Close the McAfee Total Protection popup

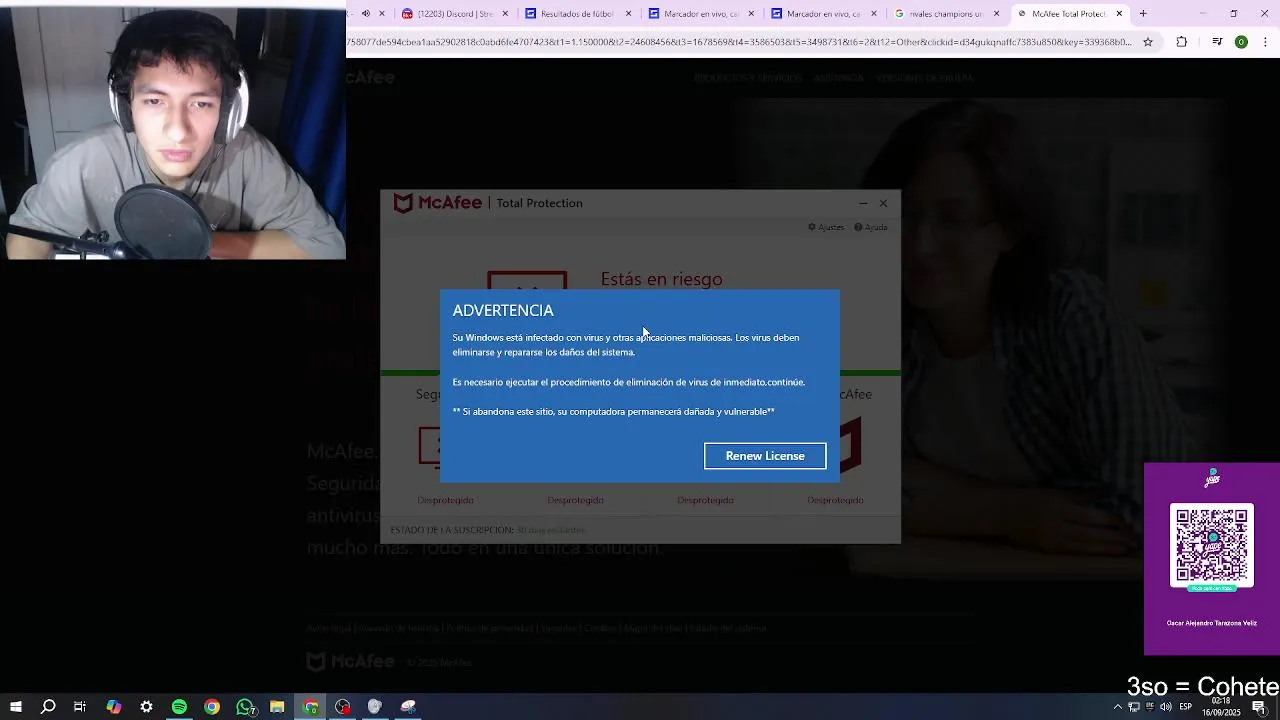pyautogui.click(x=883, y=203)
